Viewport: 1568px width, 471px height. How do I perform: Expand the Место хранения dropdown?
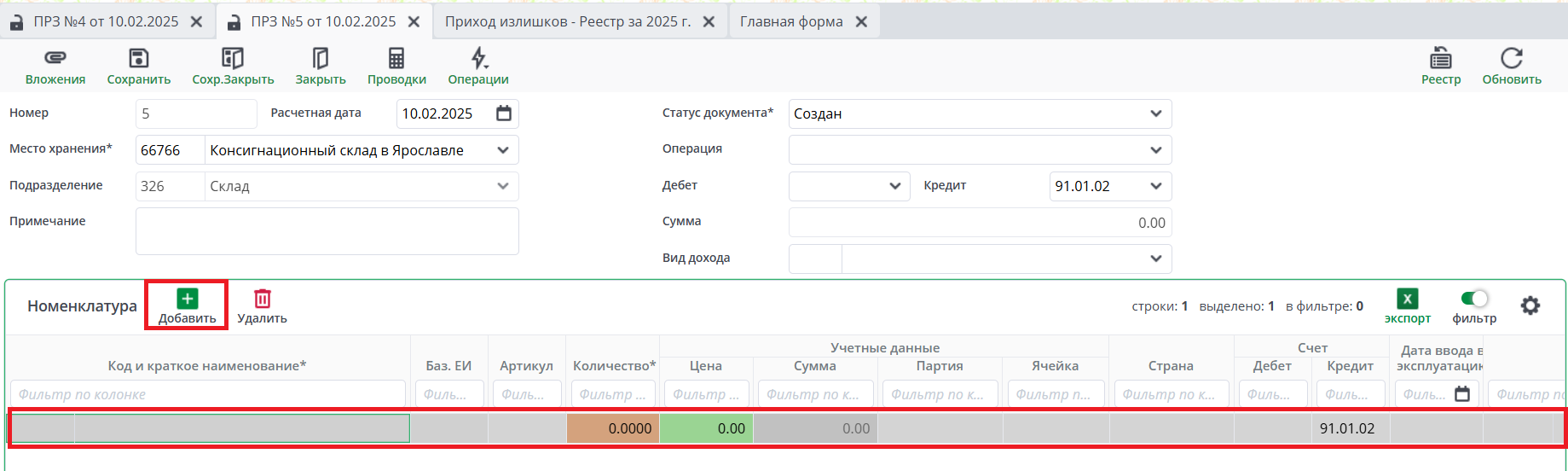point(503,150)
